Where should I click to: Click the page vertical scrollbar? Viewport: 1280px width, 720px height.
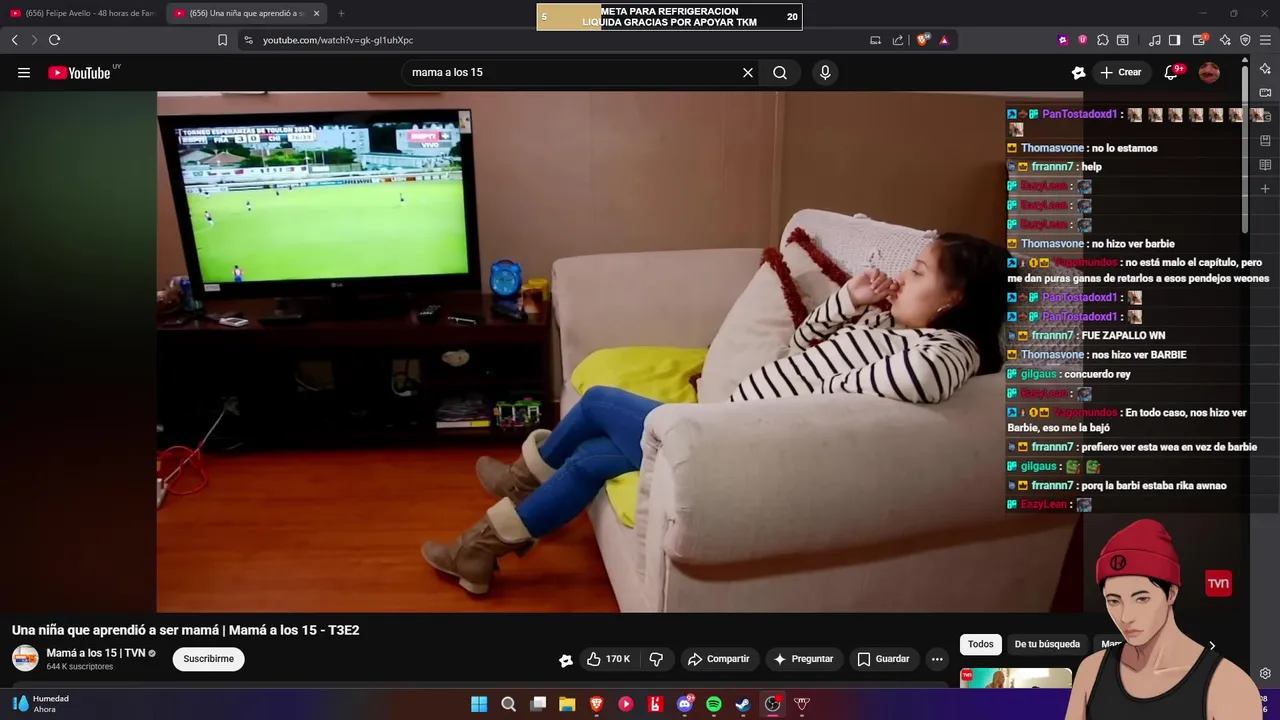(1245, 148)
